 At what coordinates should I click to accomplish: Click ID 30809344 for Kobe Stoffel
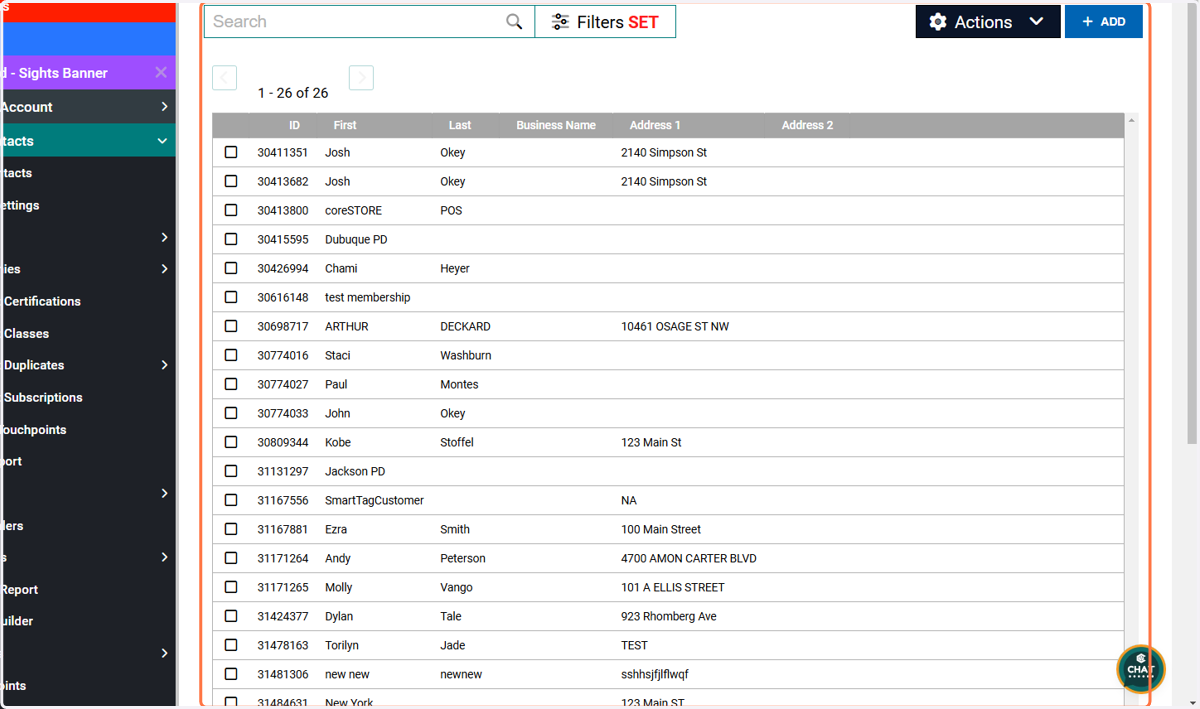[283, 442]
